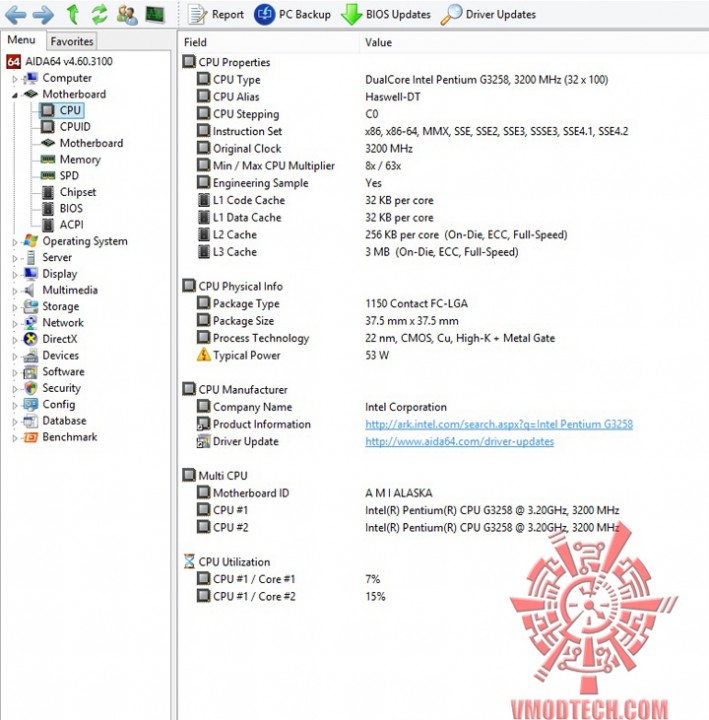The width and height of the screenshot is (709, 720).
Task: Expand the Server tree node
Action: pos(15,259)
